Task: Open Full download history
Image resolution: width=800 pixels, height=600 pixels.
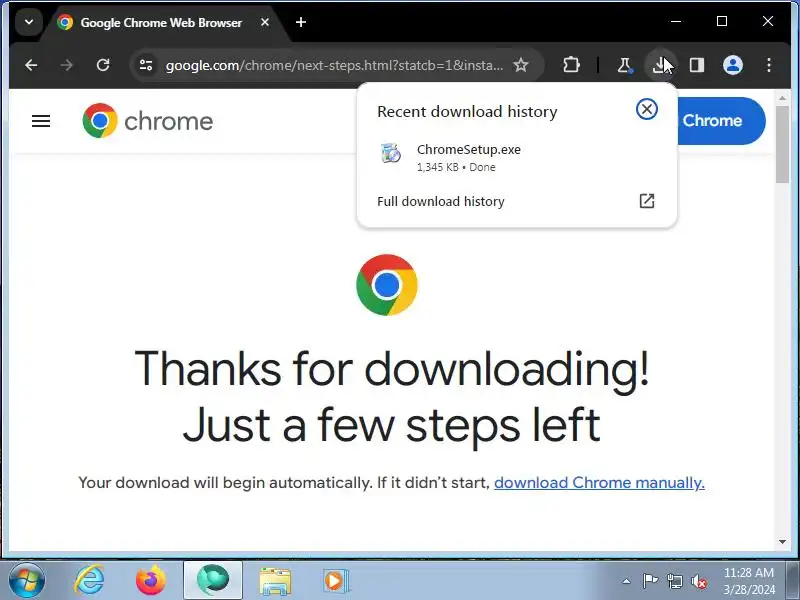Action: 517,202
